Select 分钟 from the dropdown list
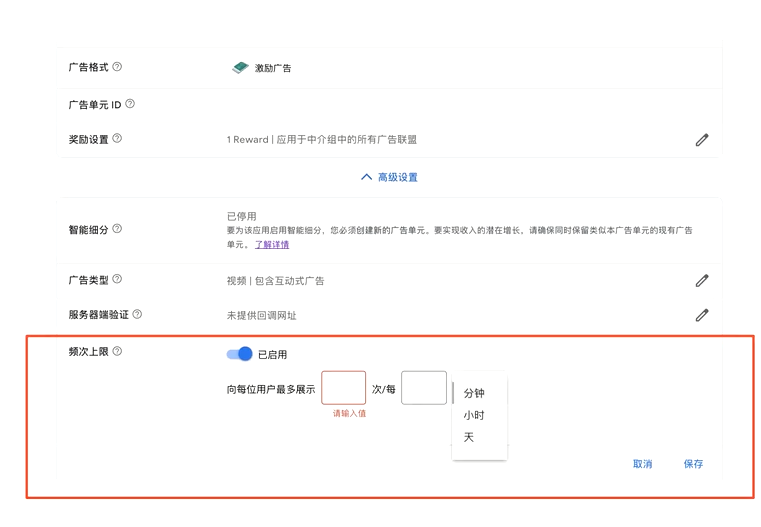 (x=474, y=393)
